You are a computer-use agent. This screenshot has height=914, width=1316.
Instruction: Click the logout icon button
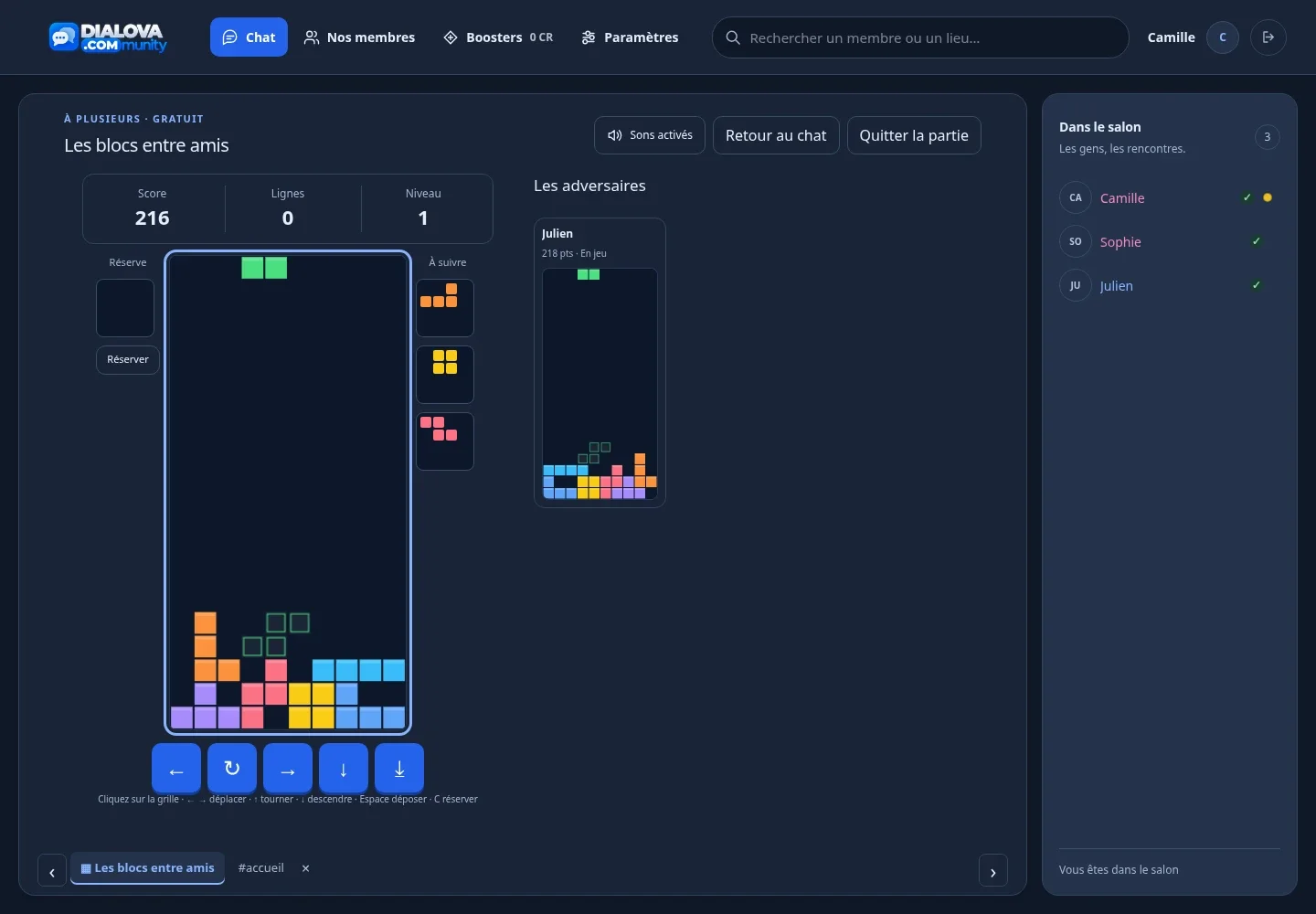(1268, 37)
